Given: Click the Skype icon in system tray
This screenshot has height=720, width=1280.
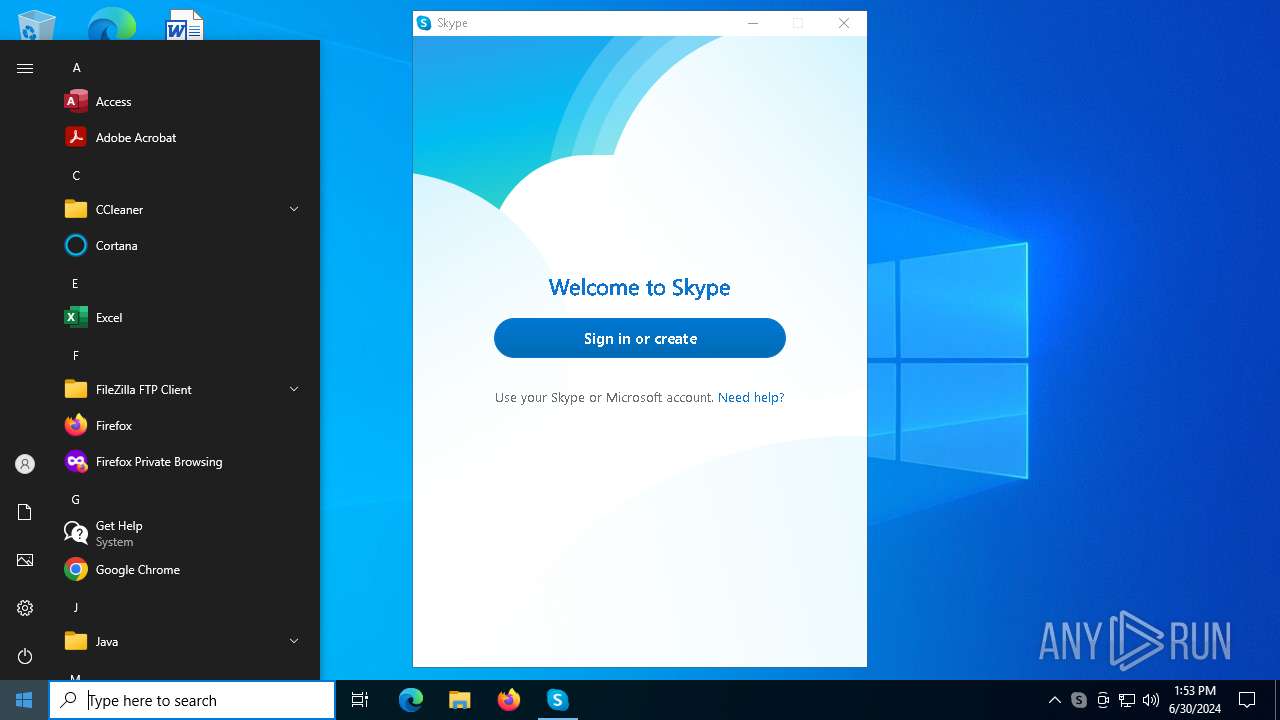Looking at the screenshot, I should click(x=1079, y=700).
